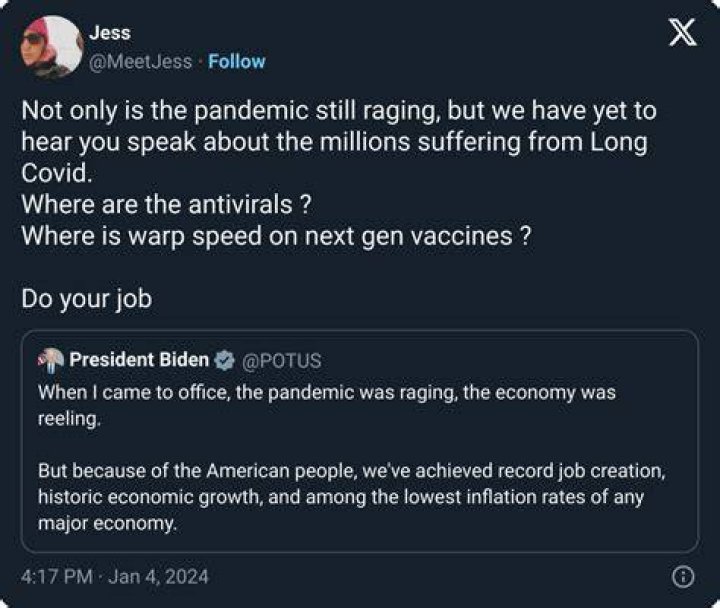Click the 'Do your job' line
Viewport: 720px width, 608px height.
pyautogui.click(x=86, y=299)
